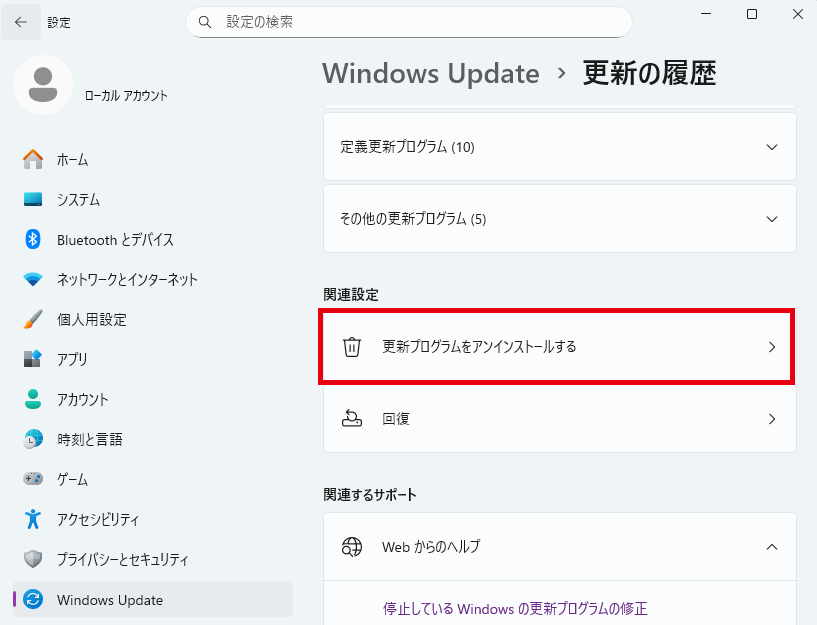Viewport: 817px width, 625px height.
Task: Click the 回復 recovery icon
Action: 352,419
